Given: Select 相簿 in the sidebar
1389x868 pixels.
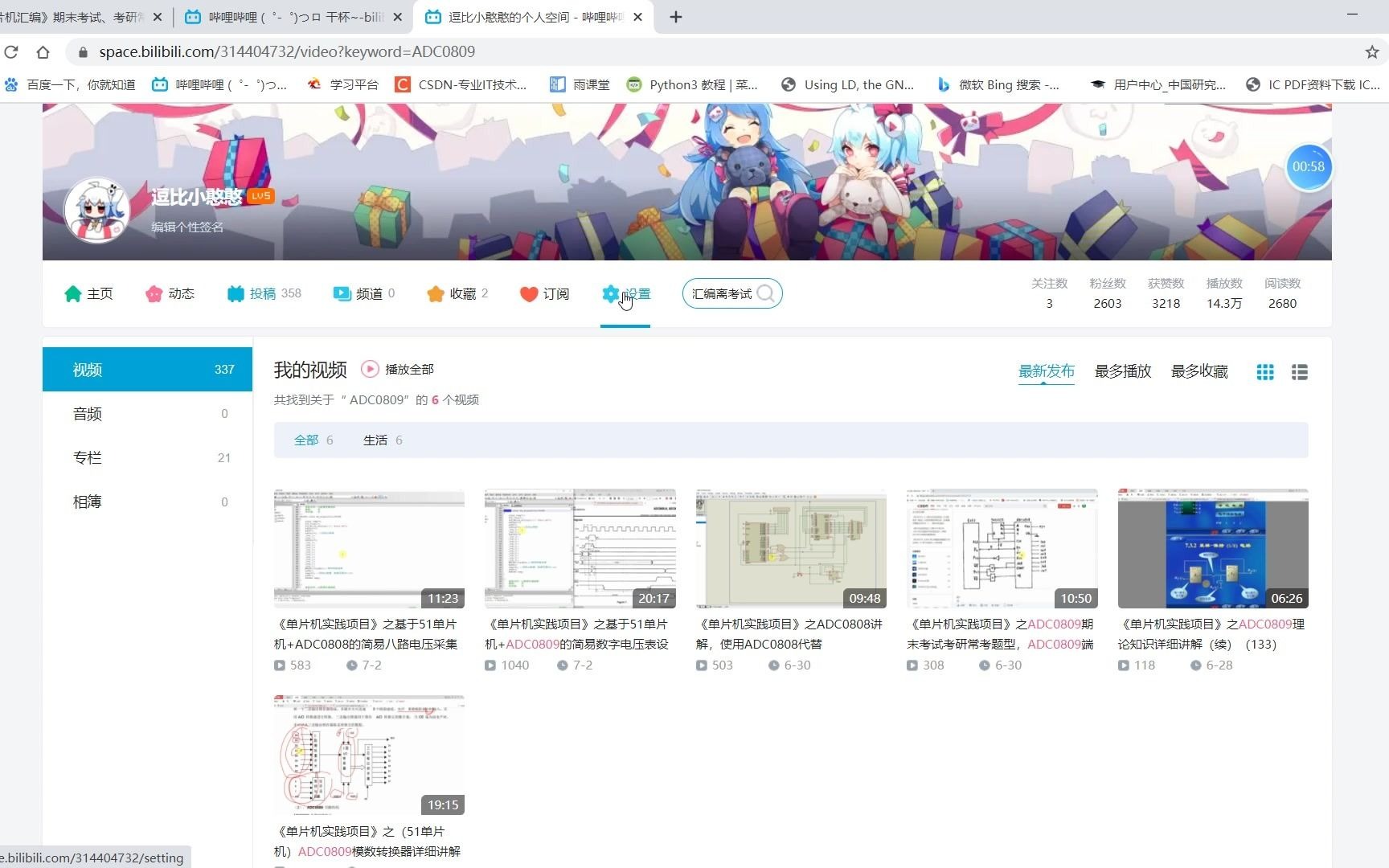Looking at the screenshot, I should point(147,502).
